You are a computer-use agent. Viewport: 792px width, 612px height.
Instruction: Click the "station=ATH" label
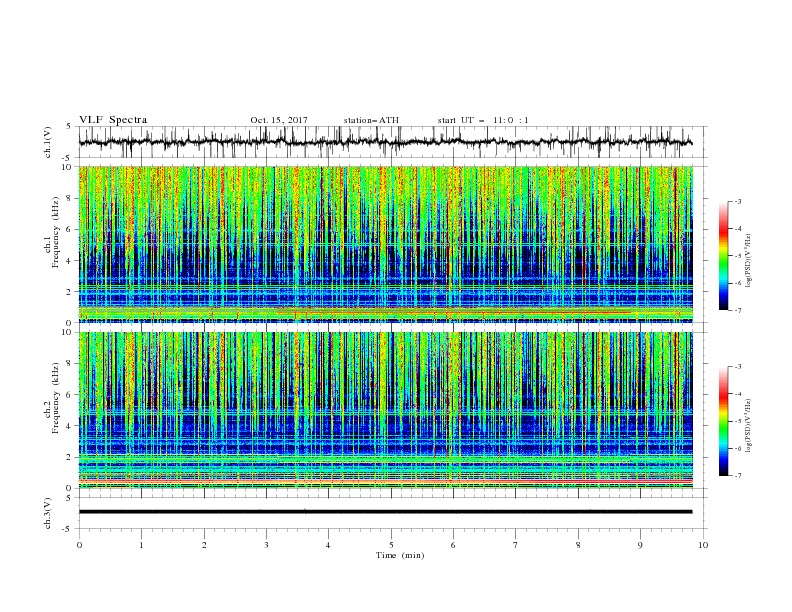[x=371, y=120]
